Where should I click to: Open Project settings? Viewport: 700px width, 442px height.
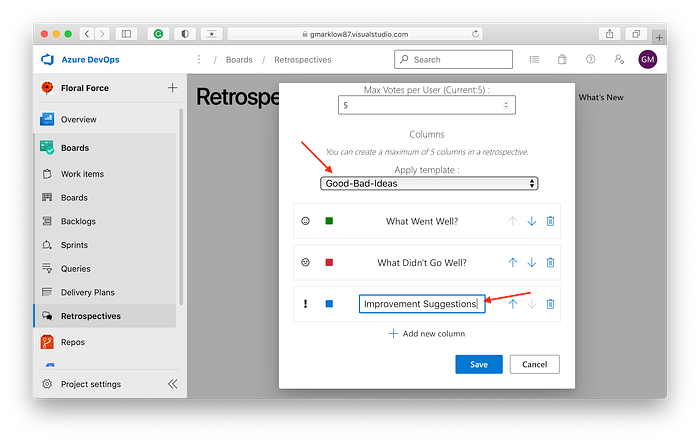(91, 384)
